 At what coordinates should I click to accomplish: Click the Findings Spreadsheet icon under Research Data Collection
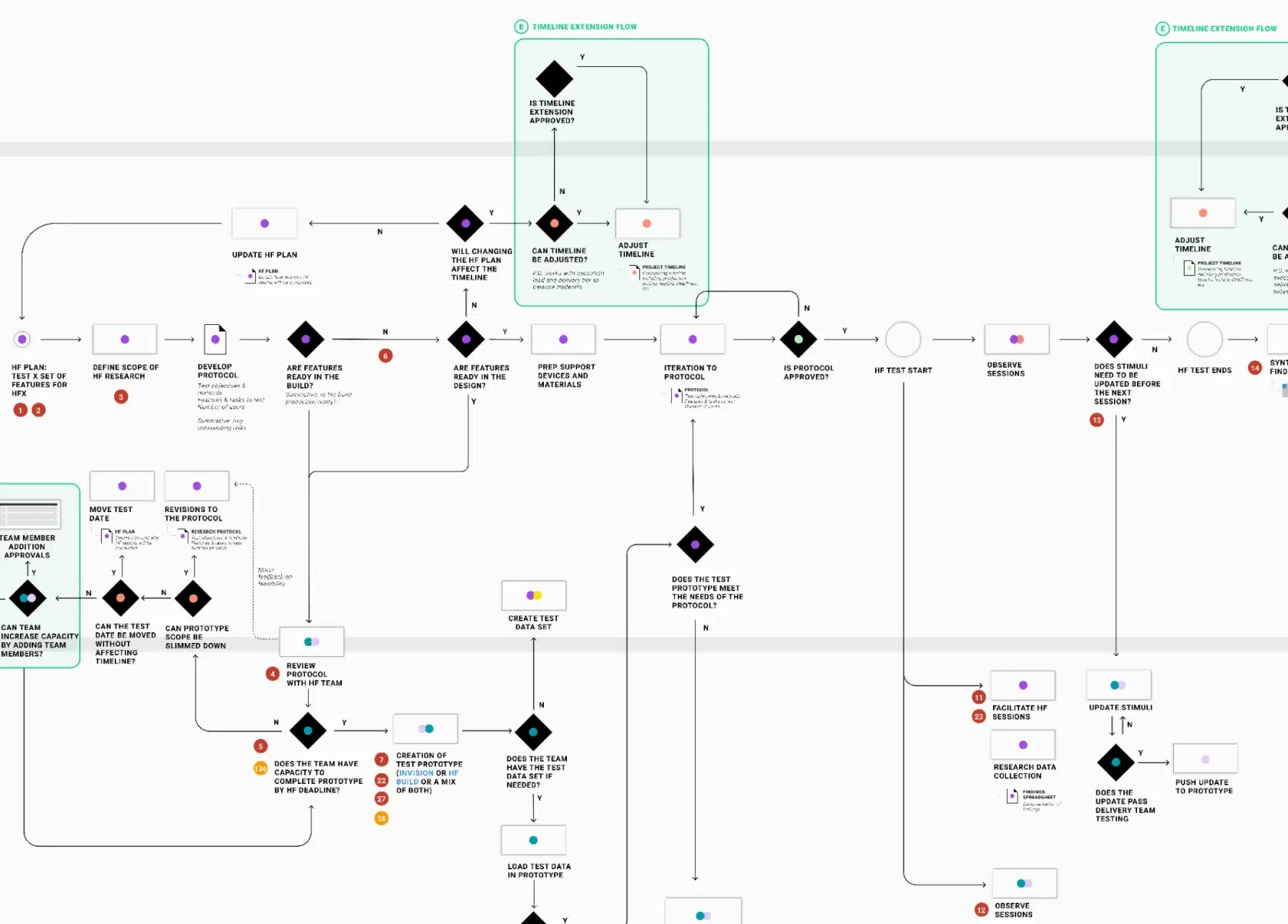point(1014,797)
